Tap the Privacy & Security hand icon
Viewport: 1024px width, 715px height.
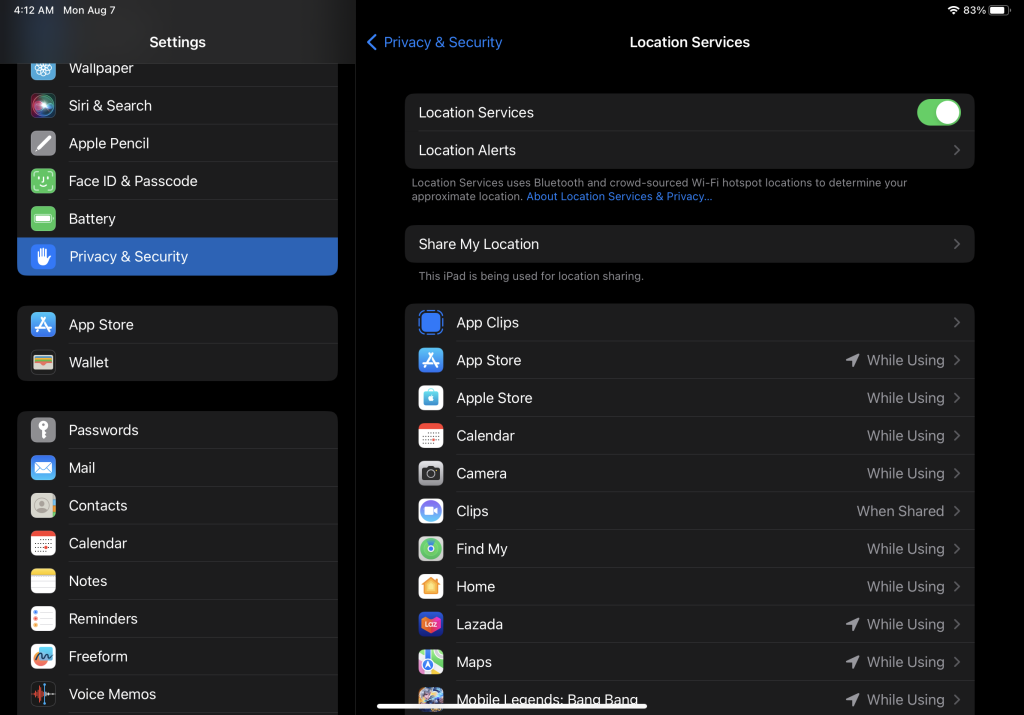[43, 257]
